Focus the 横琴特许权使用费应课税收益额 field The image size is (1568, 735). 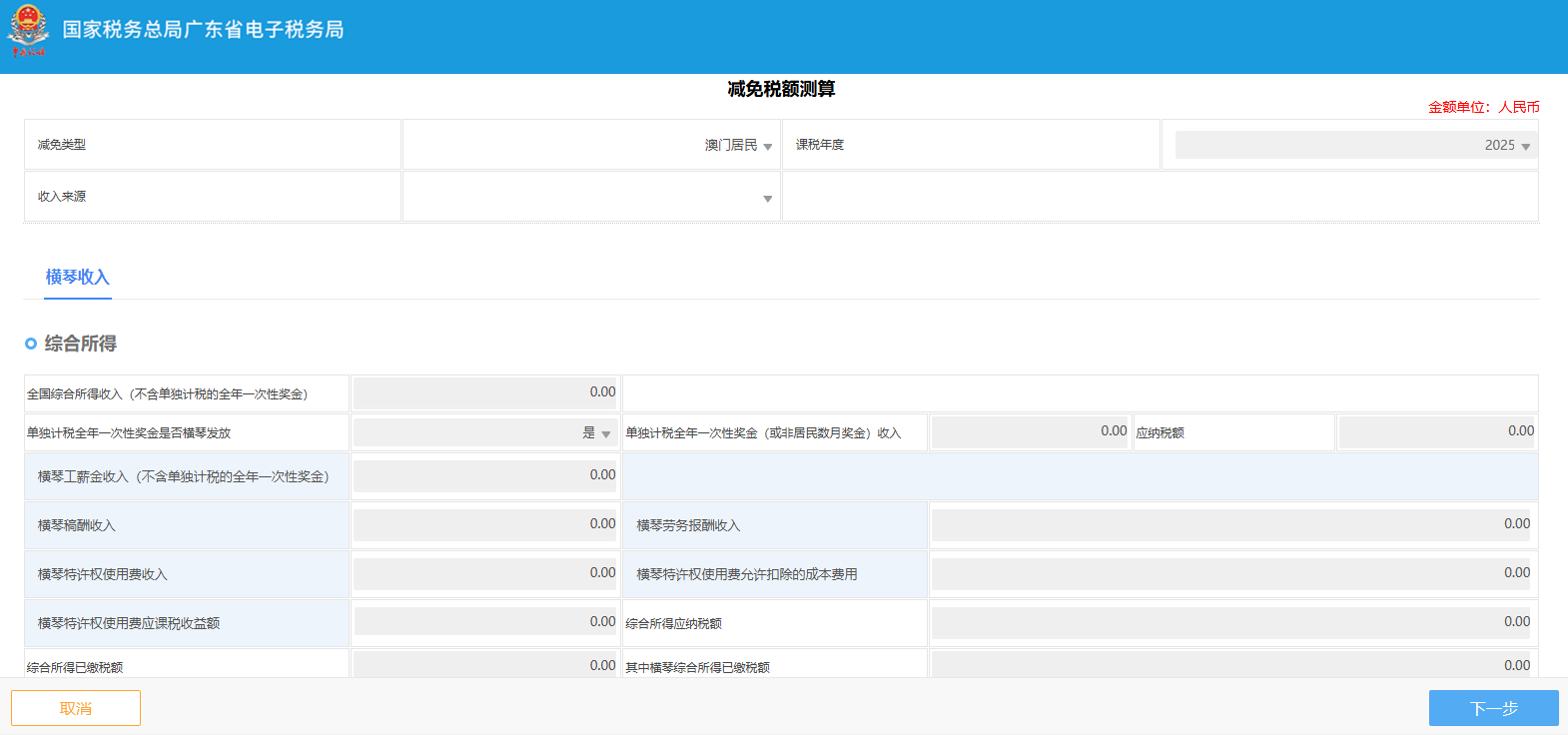pos(485,623)
